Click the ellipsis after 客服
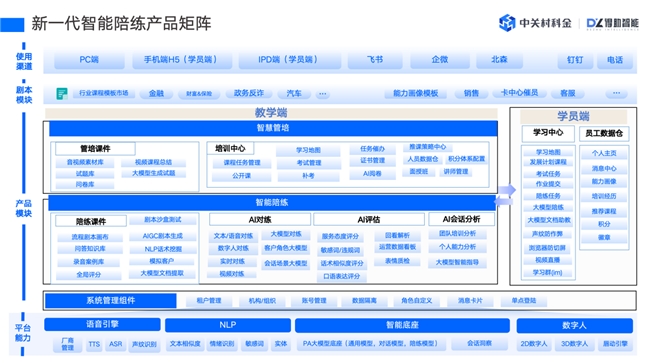 coord(616,93)
